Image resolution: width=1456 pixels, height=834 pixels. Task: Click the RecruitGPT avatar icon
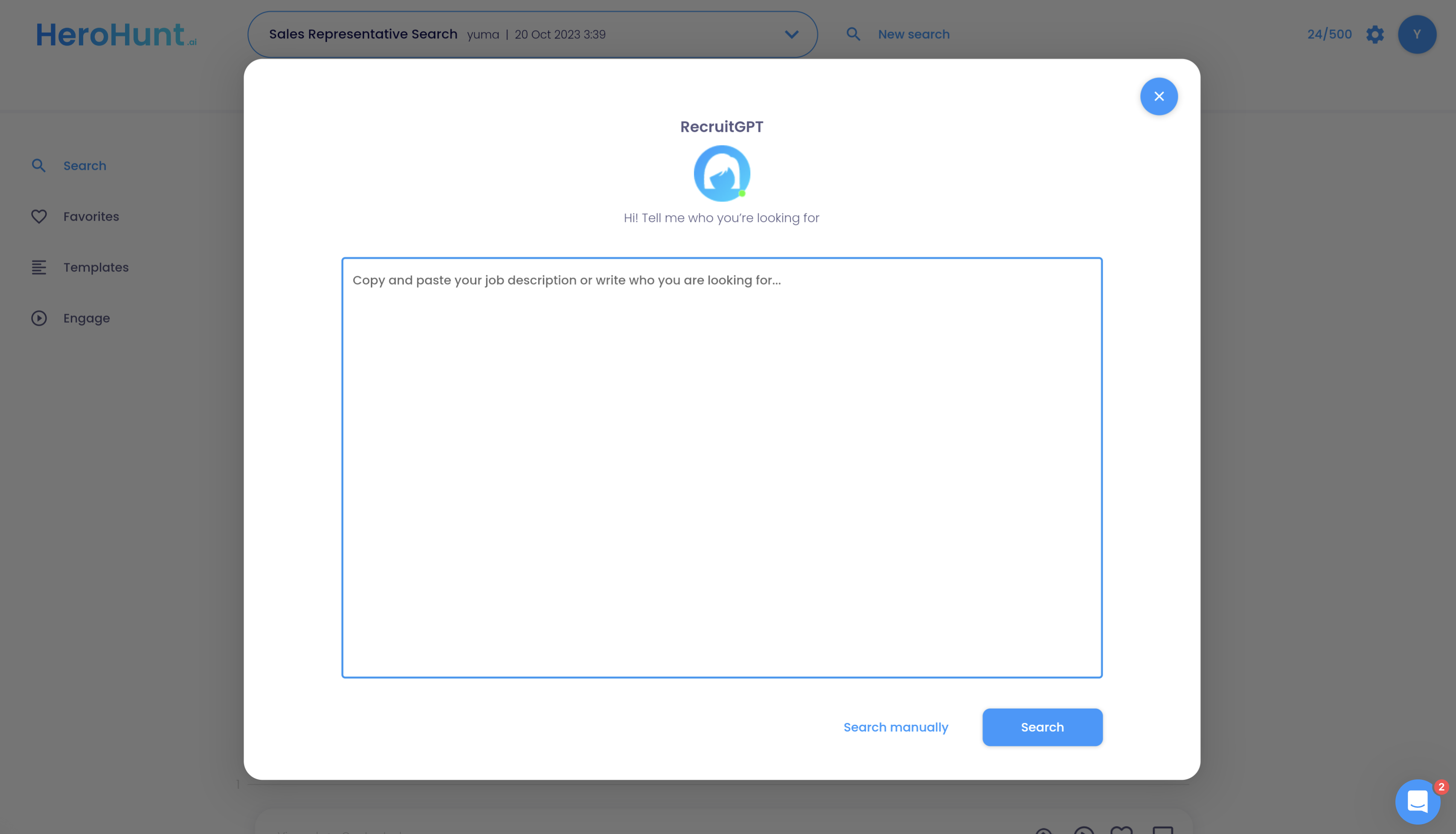721,173
